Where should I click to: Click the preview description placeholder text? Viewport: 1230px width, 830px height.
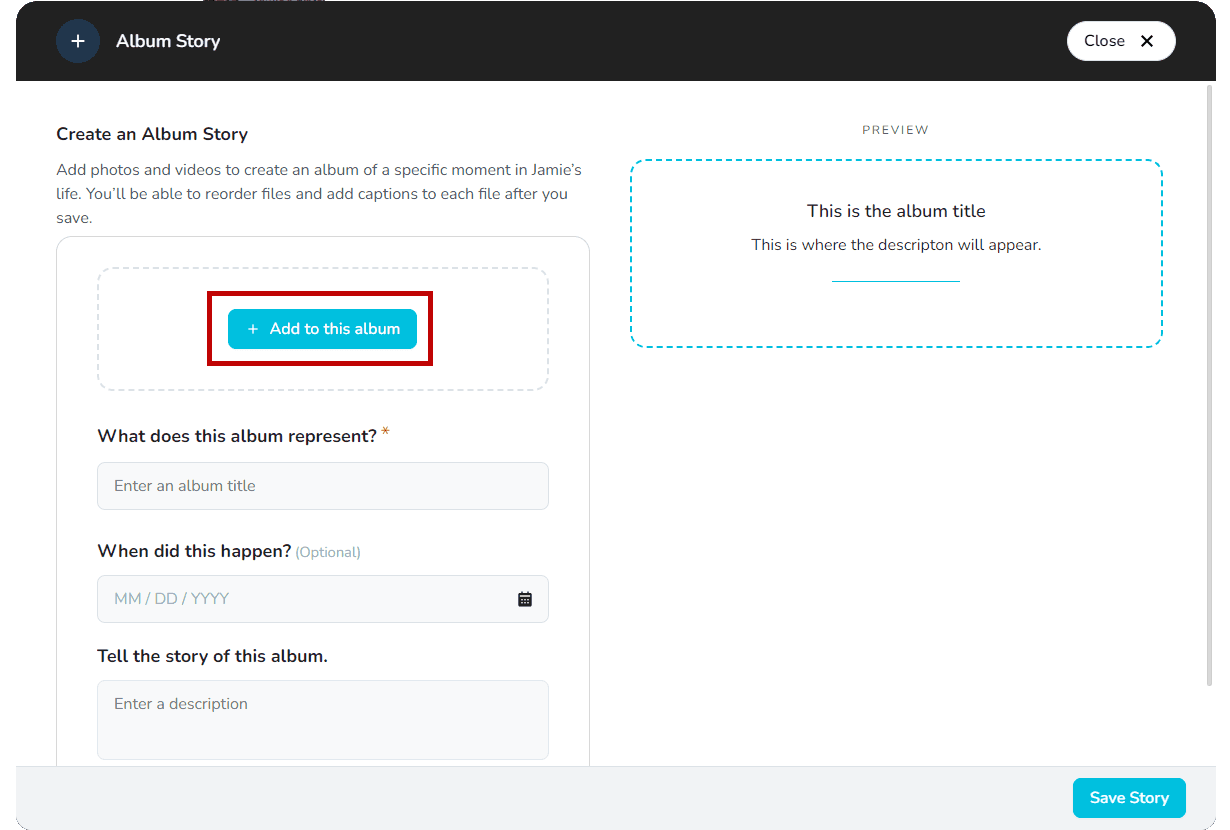click(x=896, y=245)
